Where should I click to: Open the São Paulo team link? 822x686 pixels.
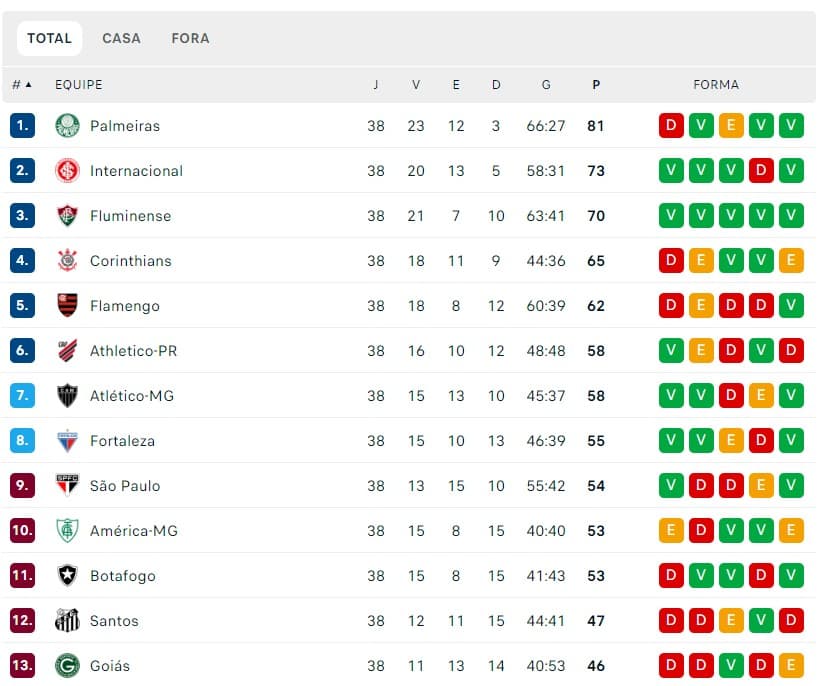point(125,486)
